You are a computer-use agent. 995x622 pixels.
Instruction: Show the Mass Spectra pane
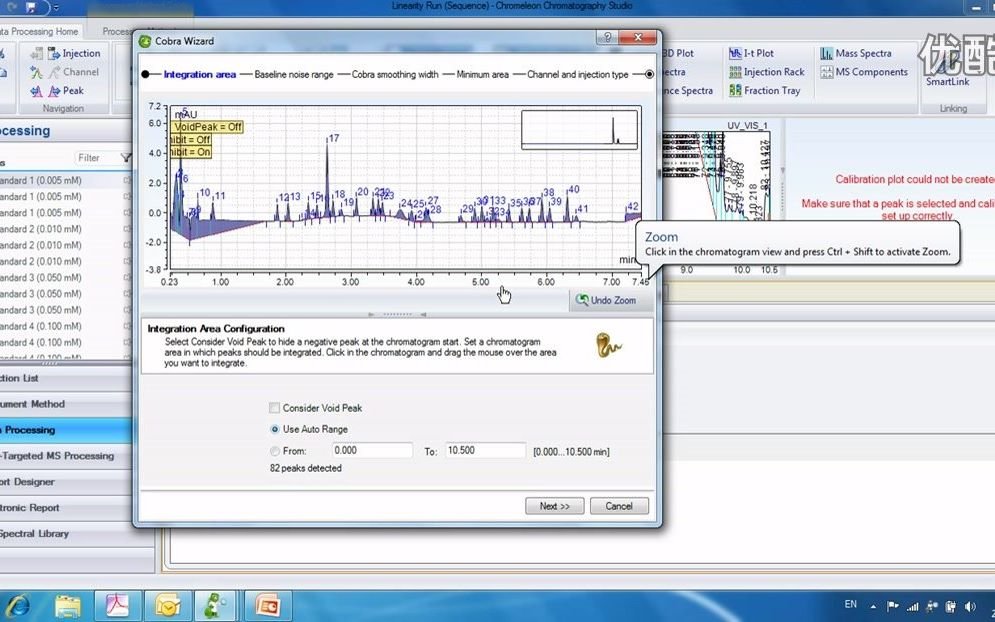tap(855, 53)
